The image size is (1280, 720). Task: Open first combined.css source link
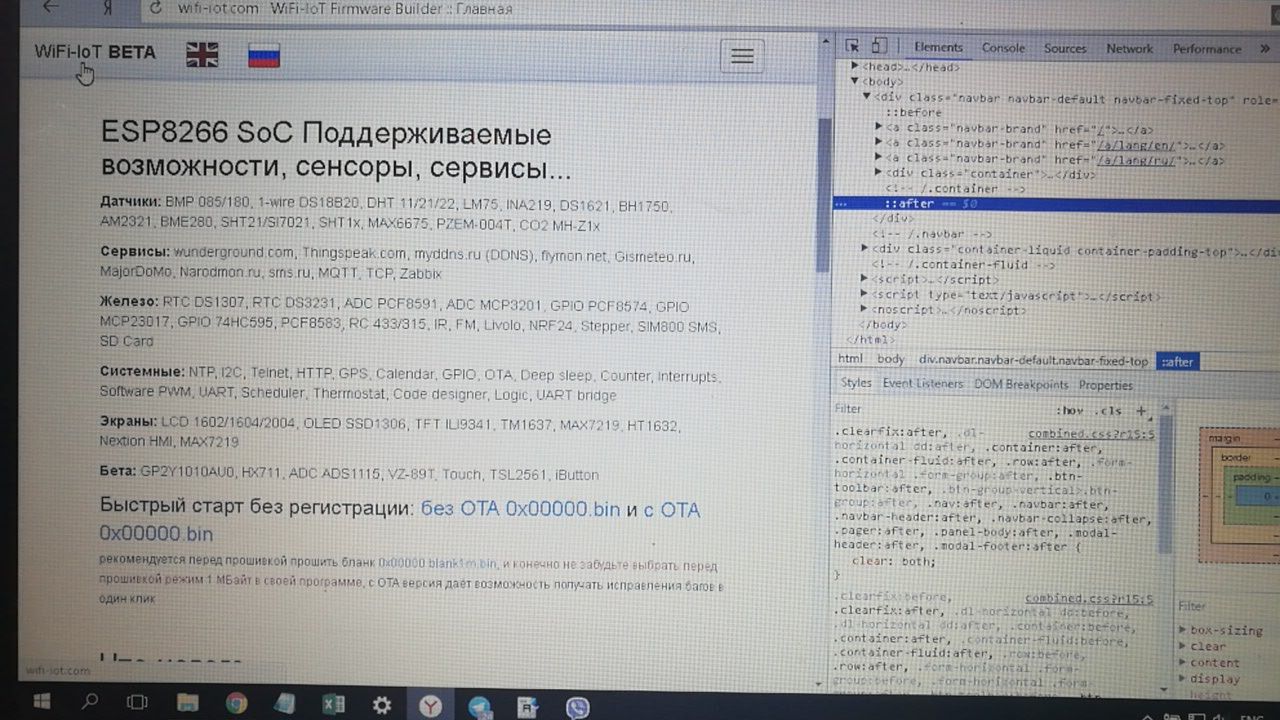(x=1092, y=434)
